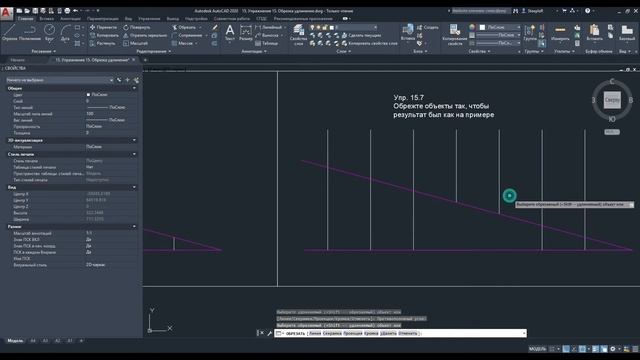The height and width of the screenshot is (360, 640).
Task: Click the Масштаб (Scale) tool
Action: 135,43
